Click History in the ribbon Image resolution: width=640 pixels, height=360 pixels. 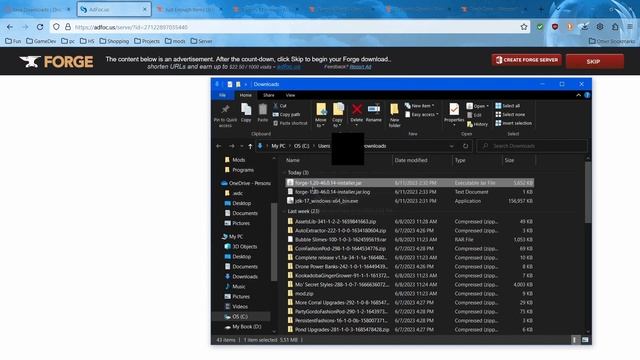[477, 124]
